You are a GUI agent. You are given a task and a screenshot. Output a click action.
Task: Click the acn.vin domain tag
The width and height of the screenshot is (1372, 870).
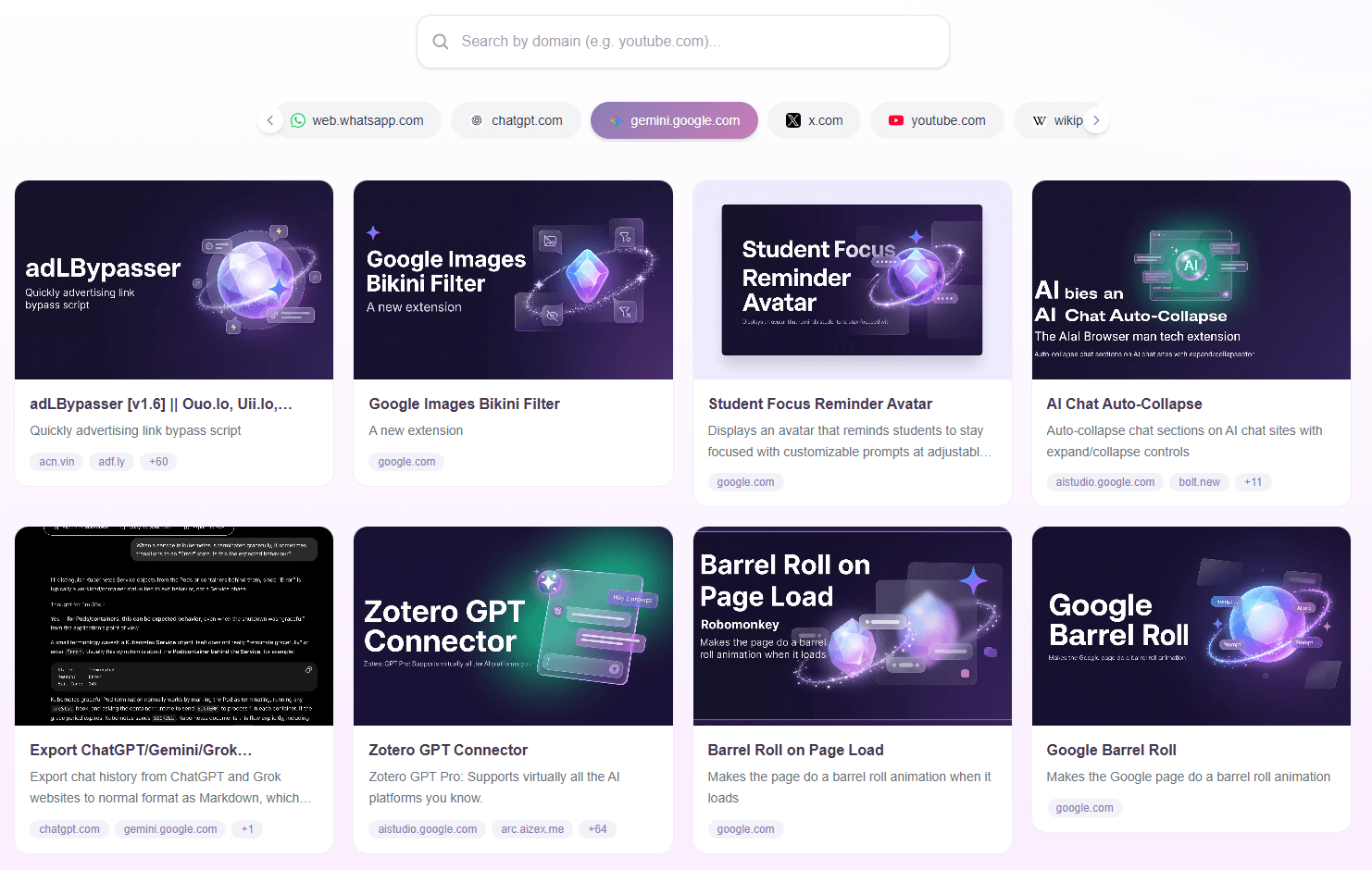coord(56,462)
